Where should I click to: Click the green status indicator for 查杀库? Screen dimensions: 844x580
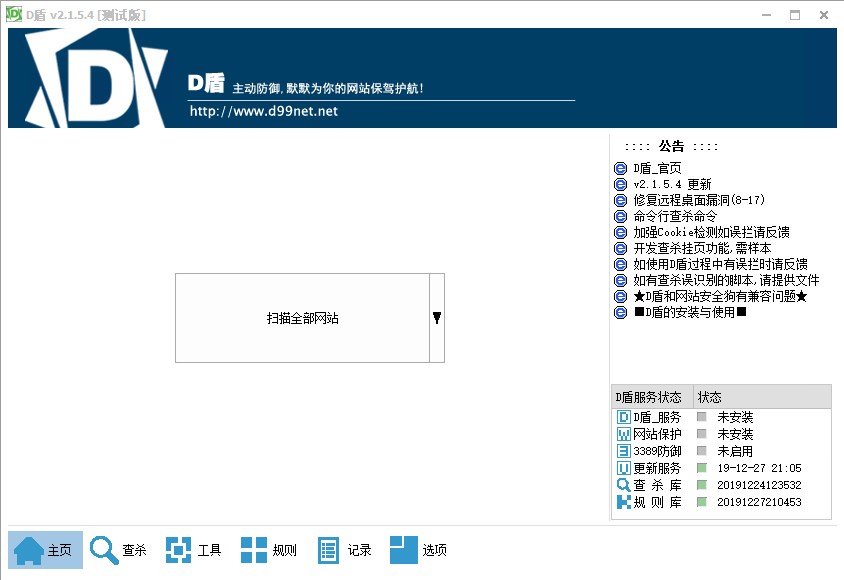pyautogui.click(x=701, y=485)
